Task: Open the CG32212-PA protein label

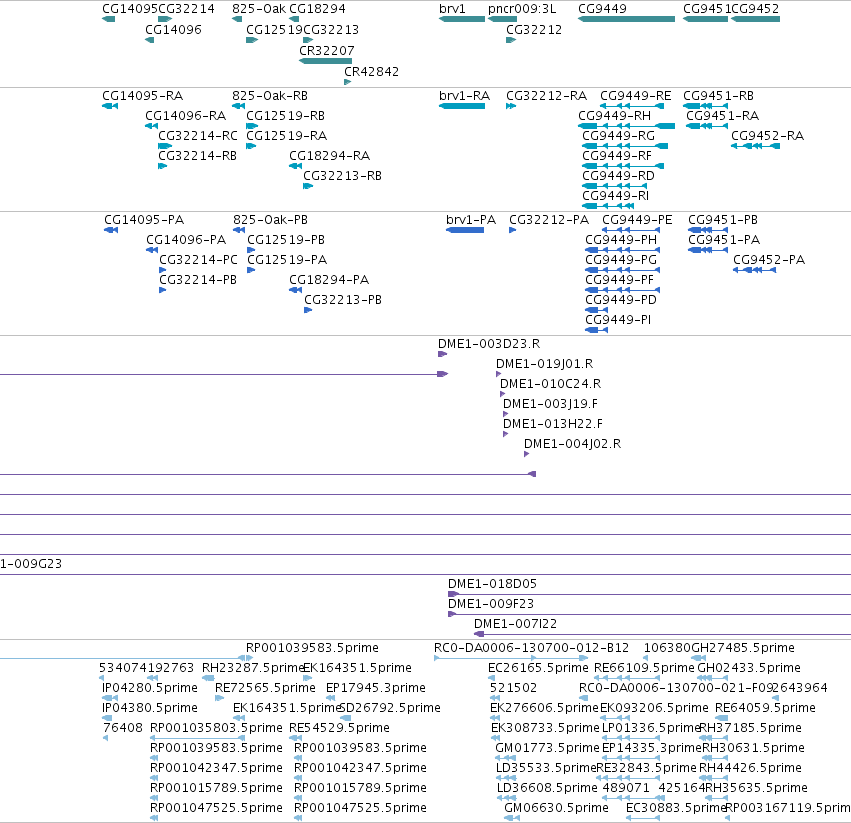Action: click(549, 220)
